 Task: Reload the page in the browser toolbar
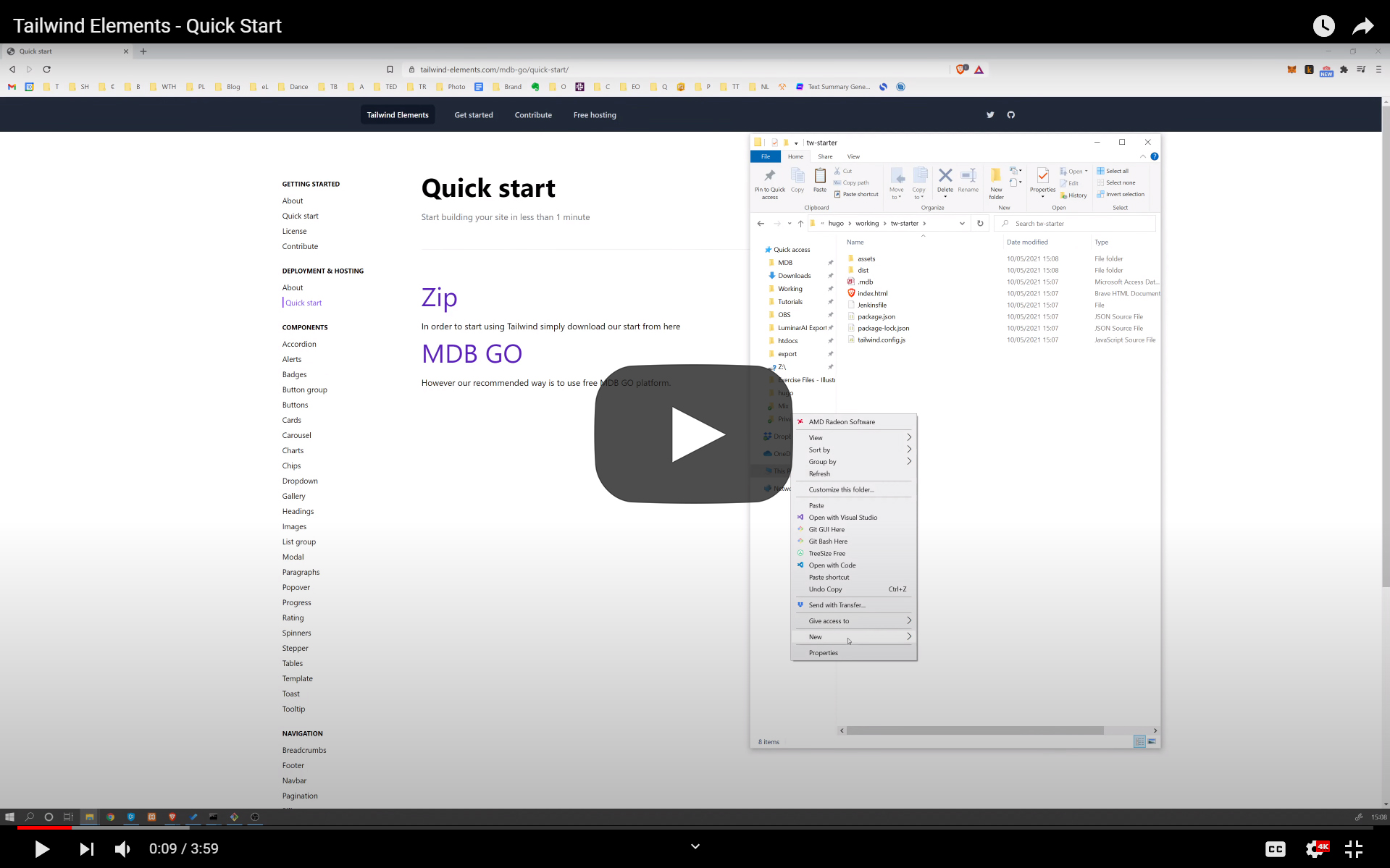pyautogui.click(x=46, y=69)
